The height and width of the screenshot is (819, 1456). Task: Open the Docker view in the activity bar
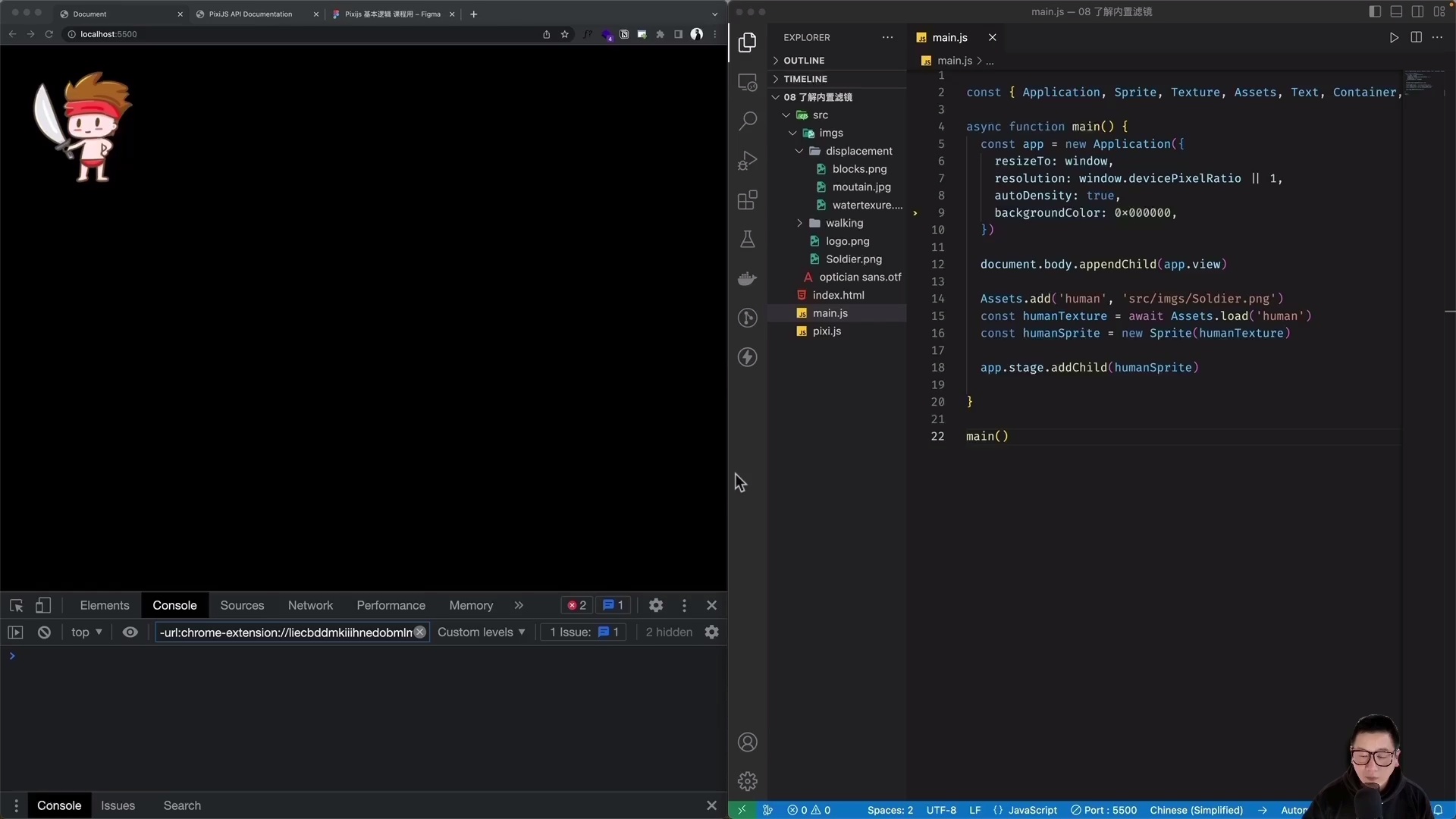click(x=748, y=278)
